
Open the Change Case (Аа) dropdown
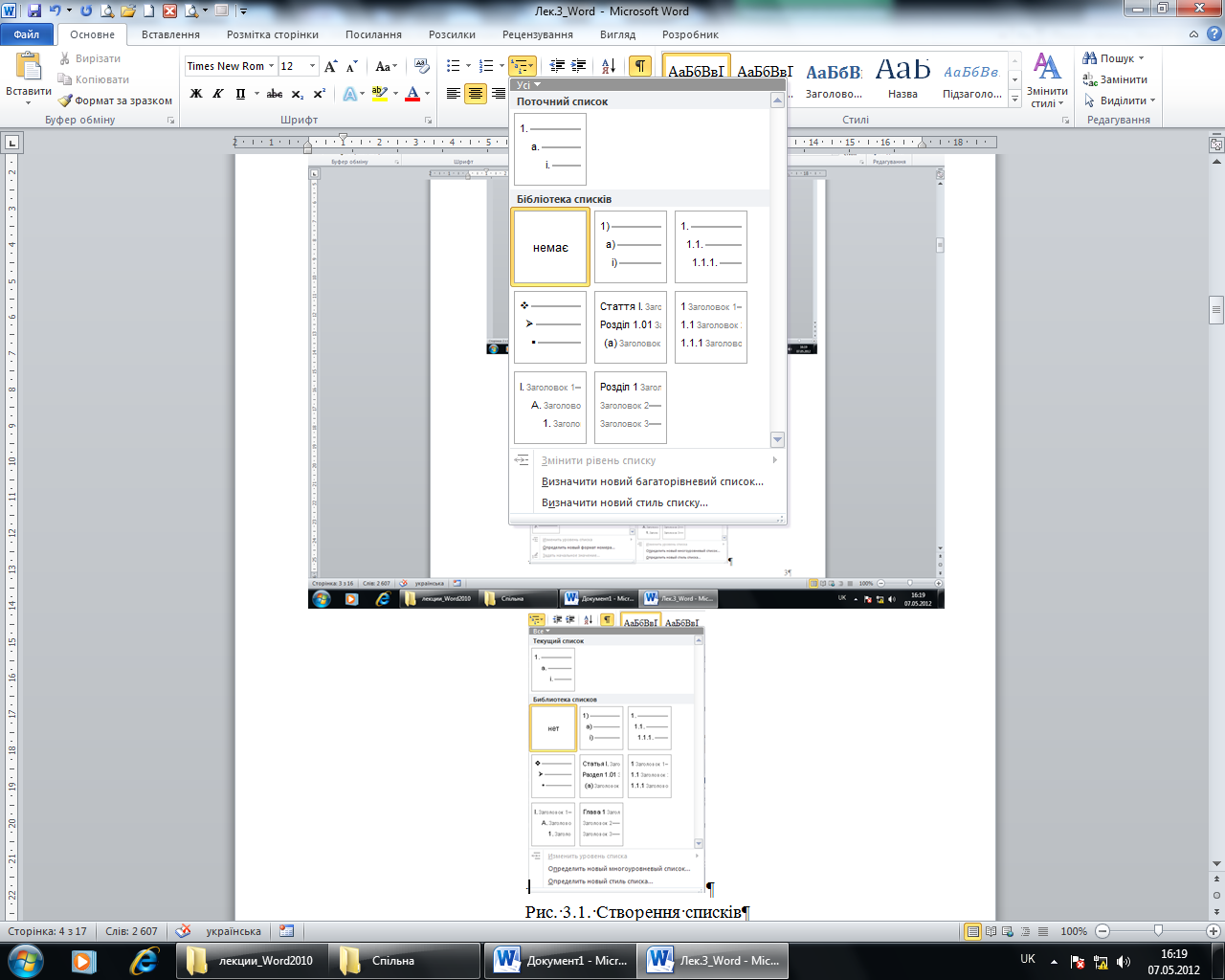click(x=386, y=66)
